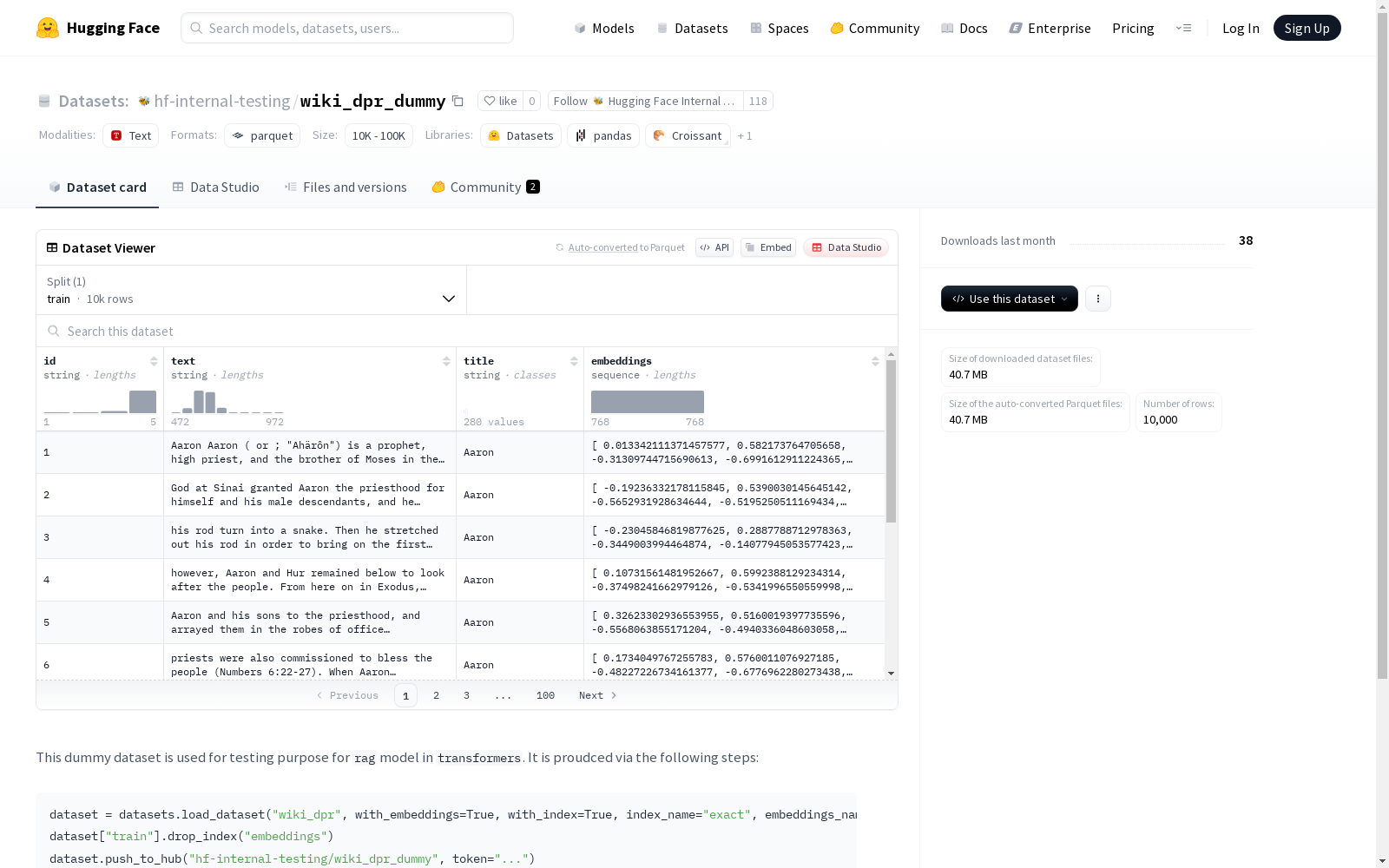Sort the title column
1389x868 pixels.
pos(574,361)
